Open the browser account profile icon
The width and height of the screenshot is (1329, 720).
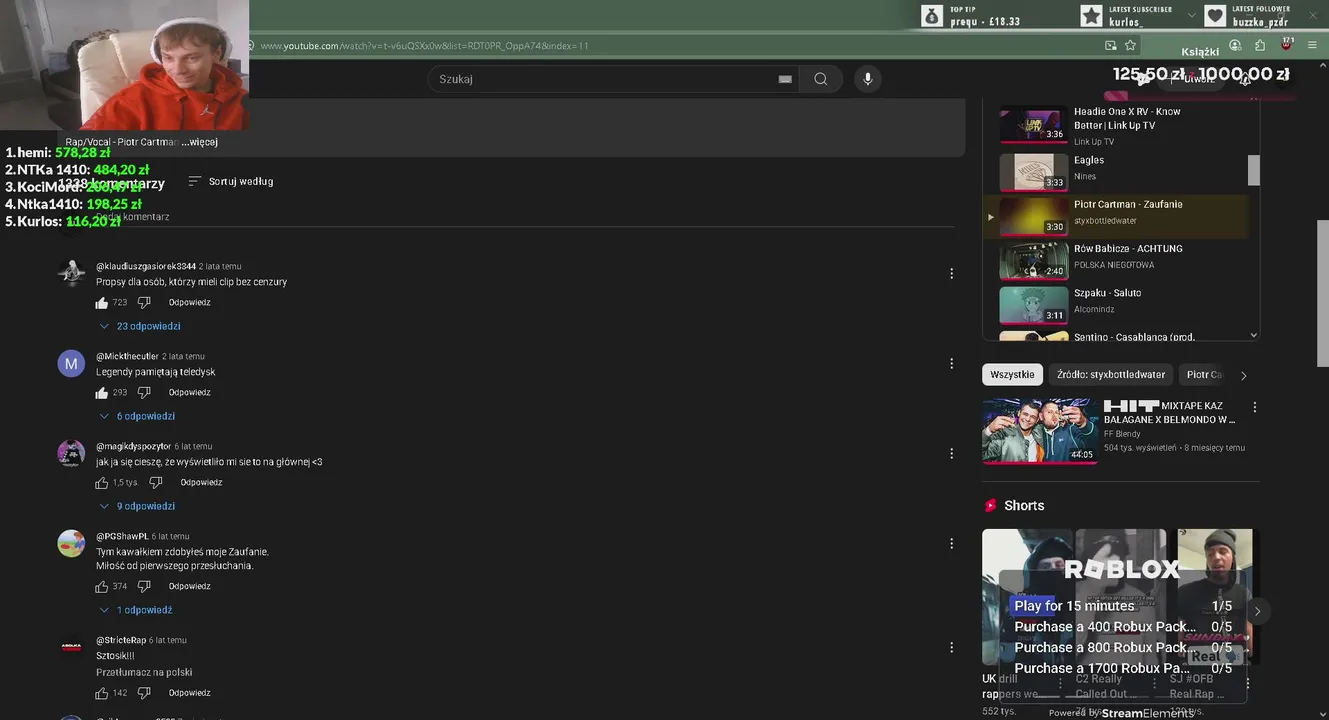1235,45
